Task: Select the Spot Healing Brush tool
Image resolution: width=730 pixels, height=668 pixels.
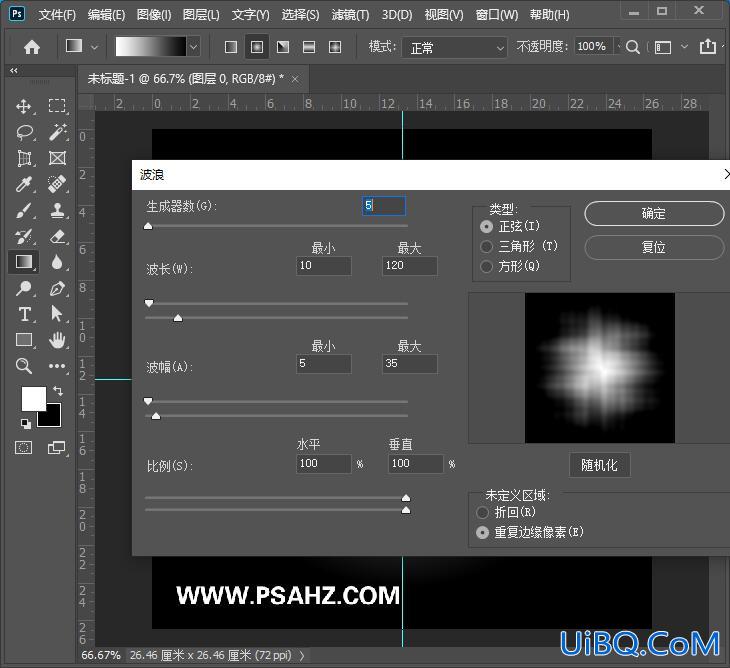Action: (x=57, y=184)
